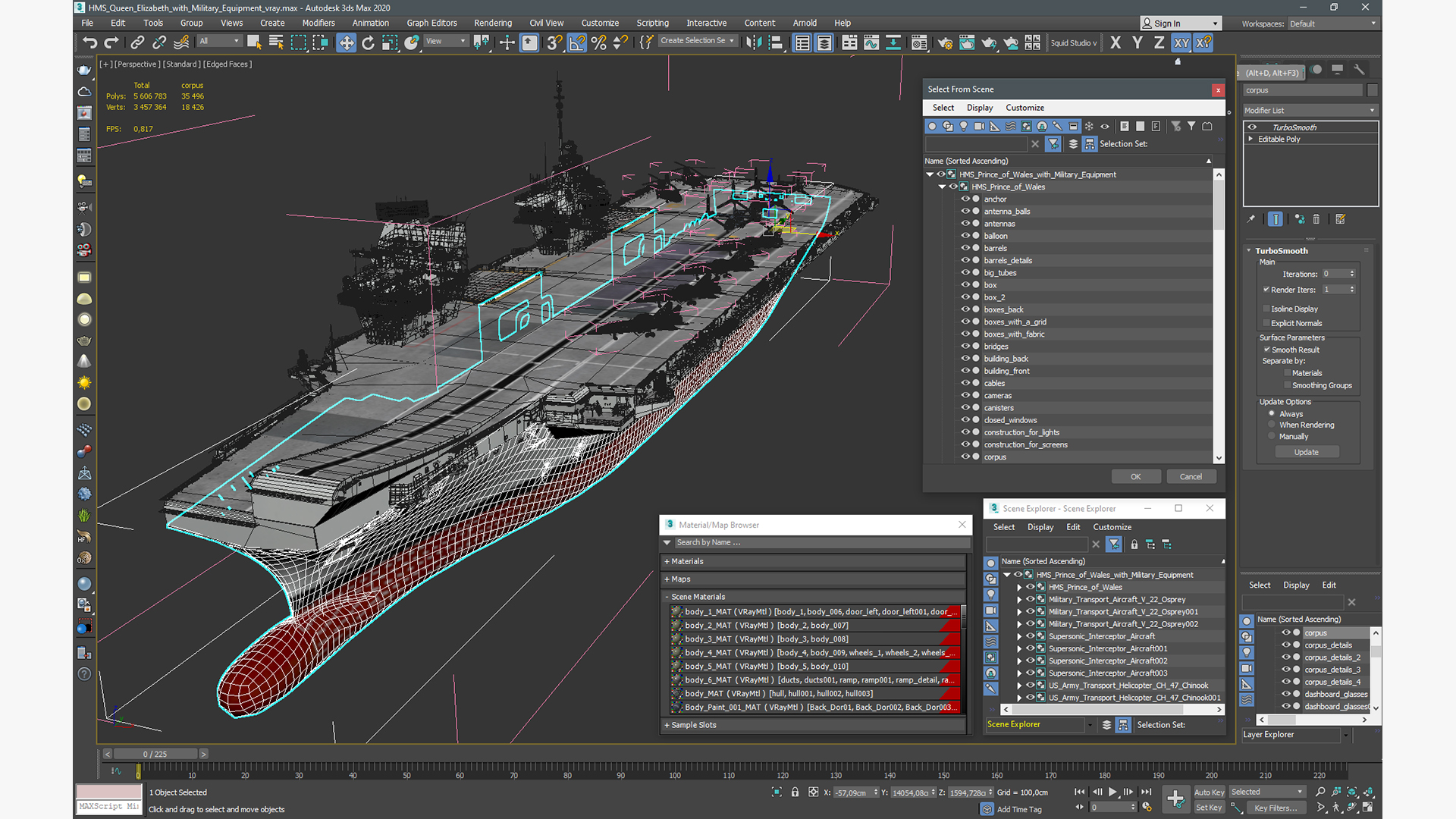Click the Key Filters button
The image size is (1456, 819).
(1276, 808)
